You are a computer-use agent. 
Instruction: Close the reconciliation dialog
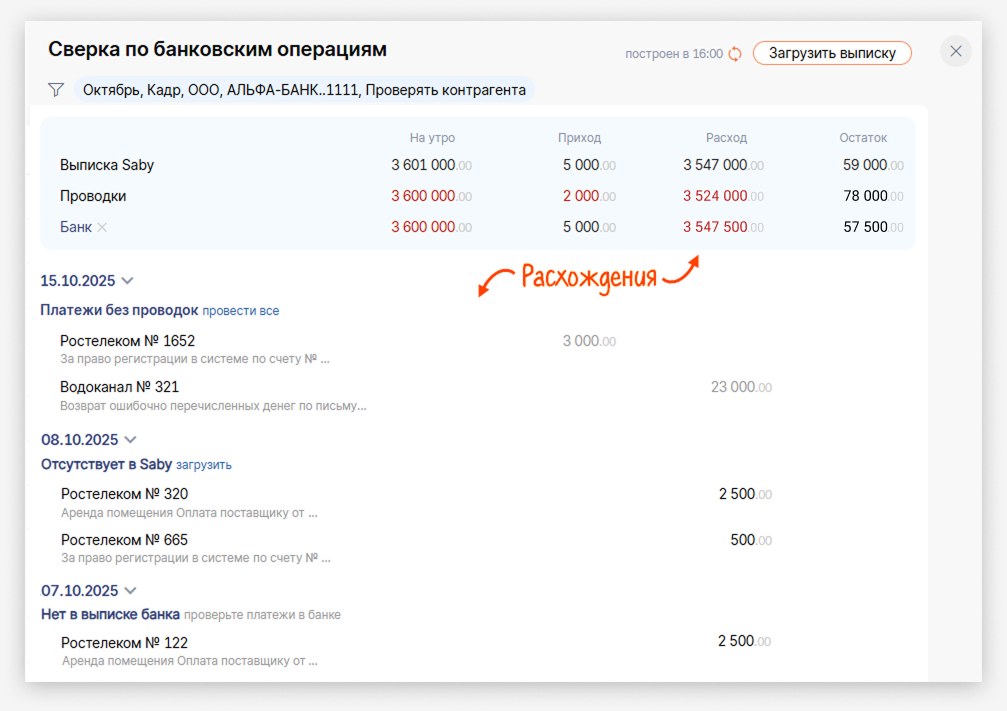point(956,52)
